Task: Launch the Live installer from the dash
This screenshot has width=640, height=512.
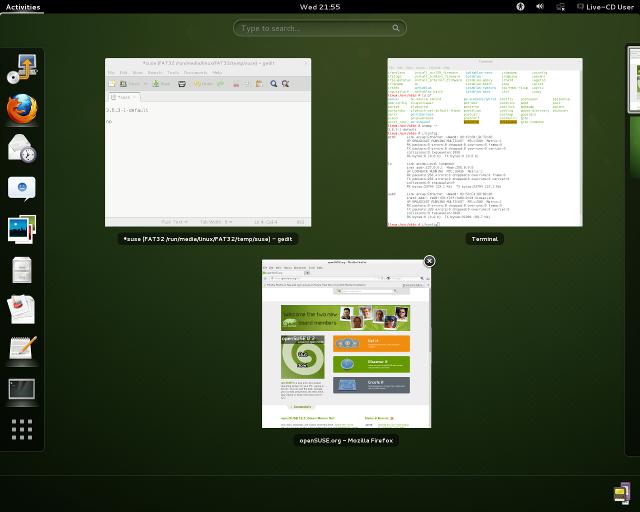Action: [22, 69]
